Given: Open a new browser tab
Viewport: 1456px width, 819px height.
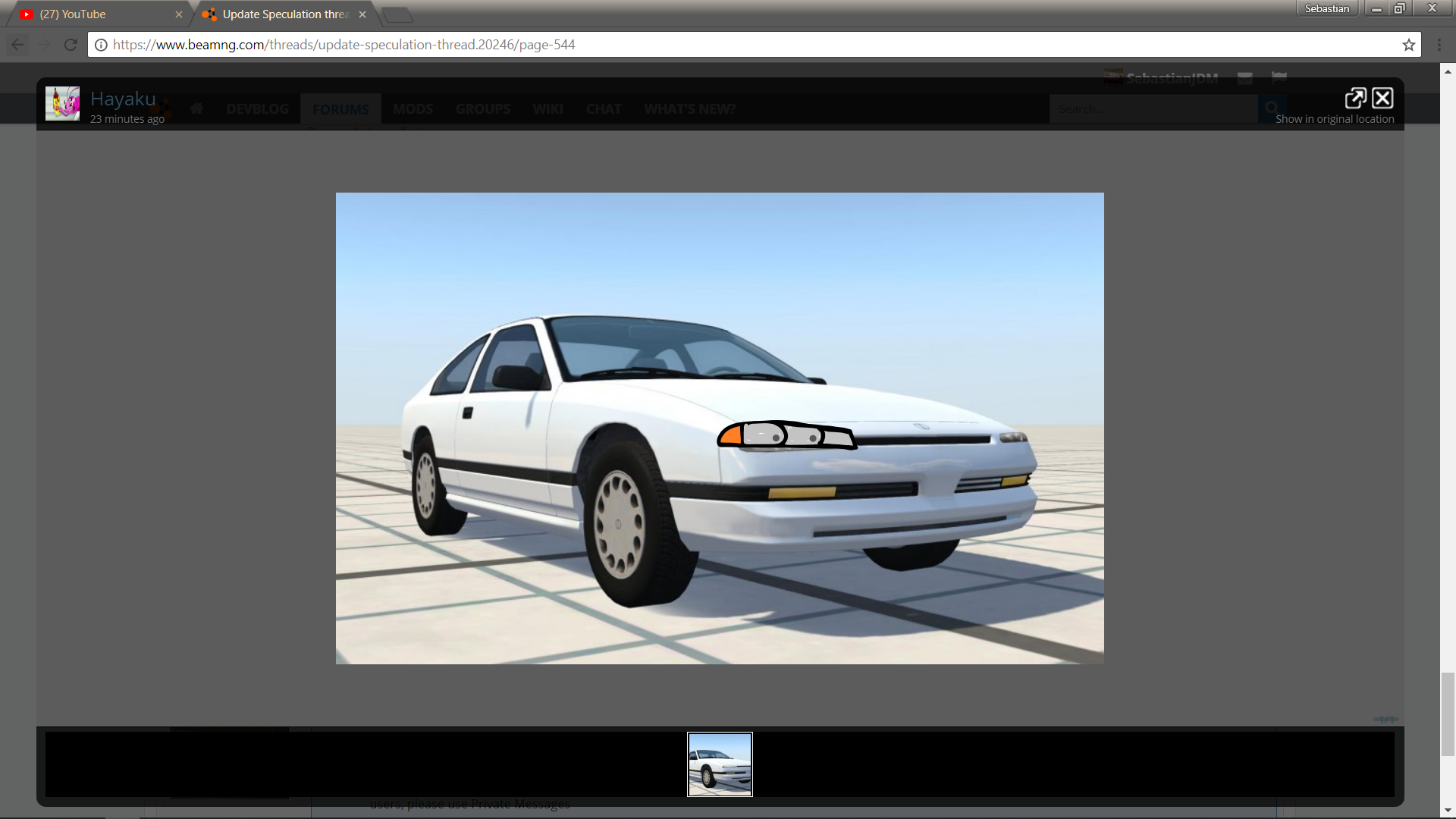Looking at the screenshot, I should 397,14.
